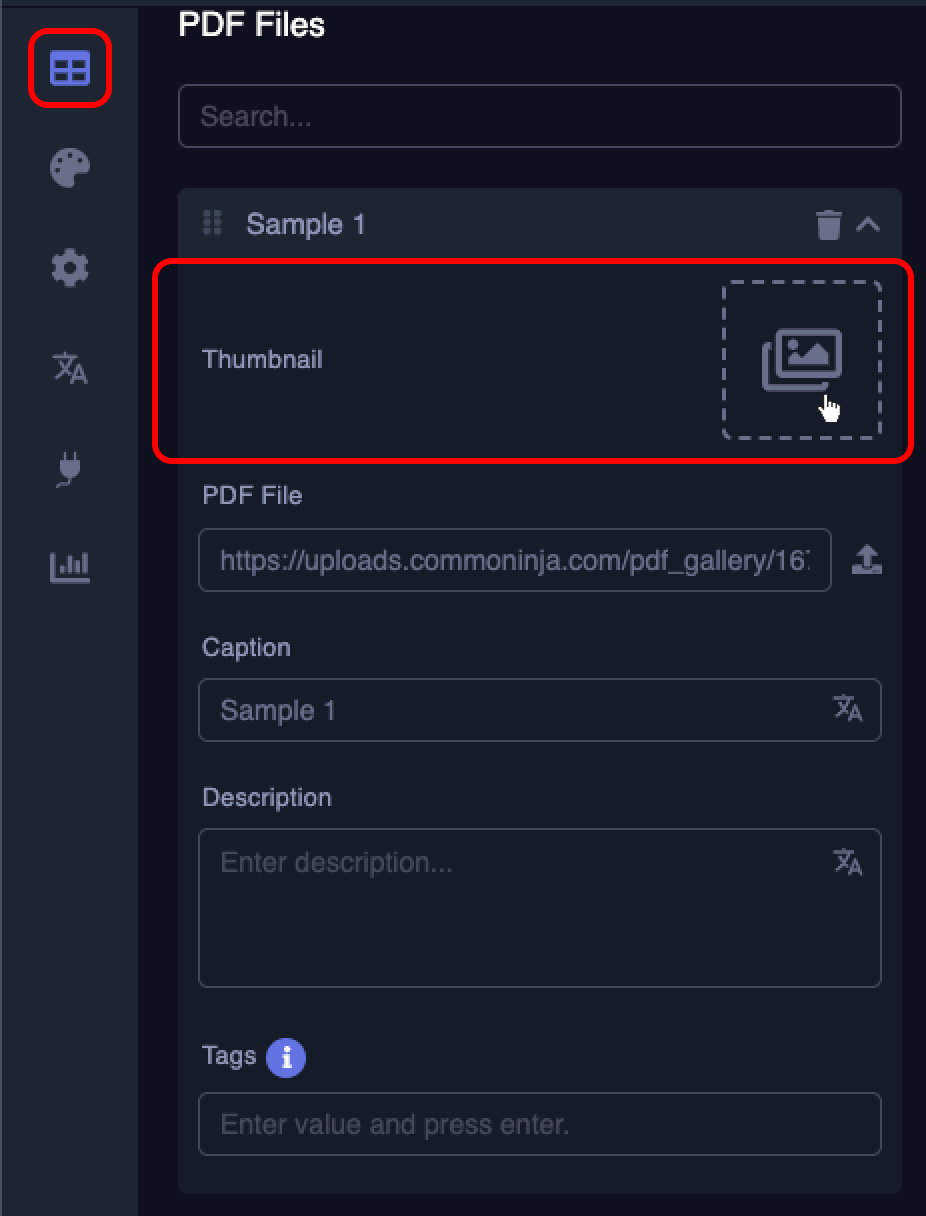Open the translation sidebar tab
926x1216 pixels.
(x=70, y=368)
